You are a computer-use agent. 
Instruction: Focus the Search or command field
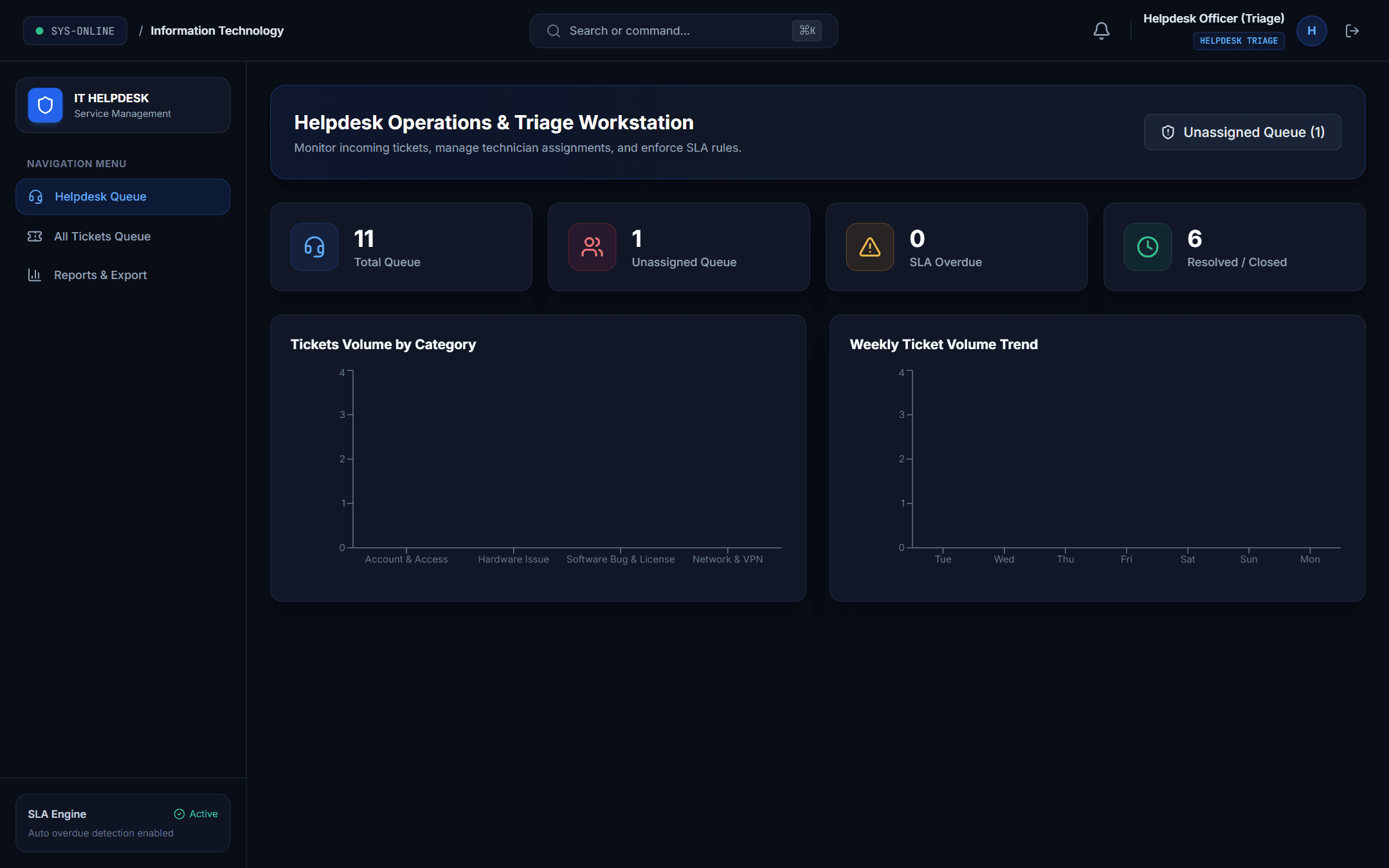click(684, 31)
